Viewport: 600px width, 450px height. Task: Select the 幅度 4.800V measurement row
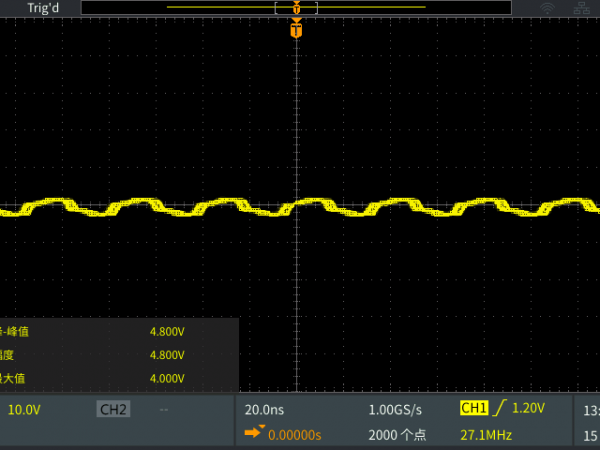click(118, 354)
